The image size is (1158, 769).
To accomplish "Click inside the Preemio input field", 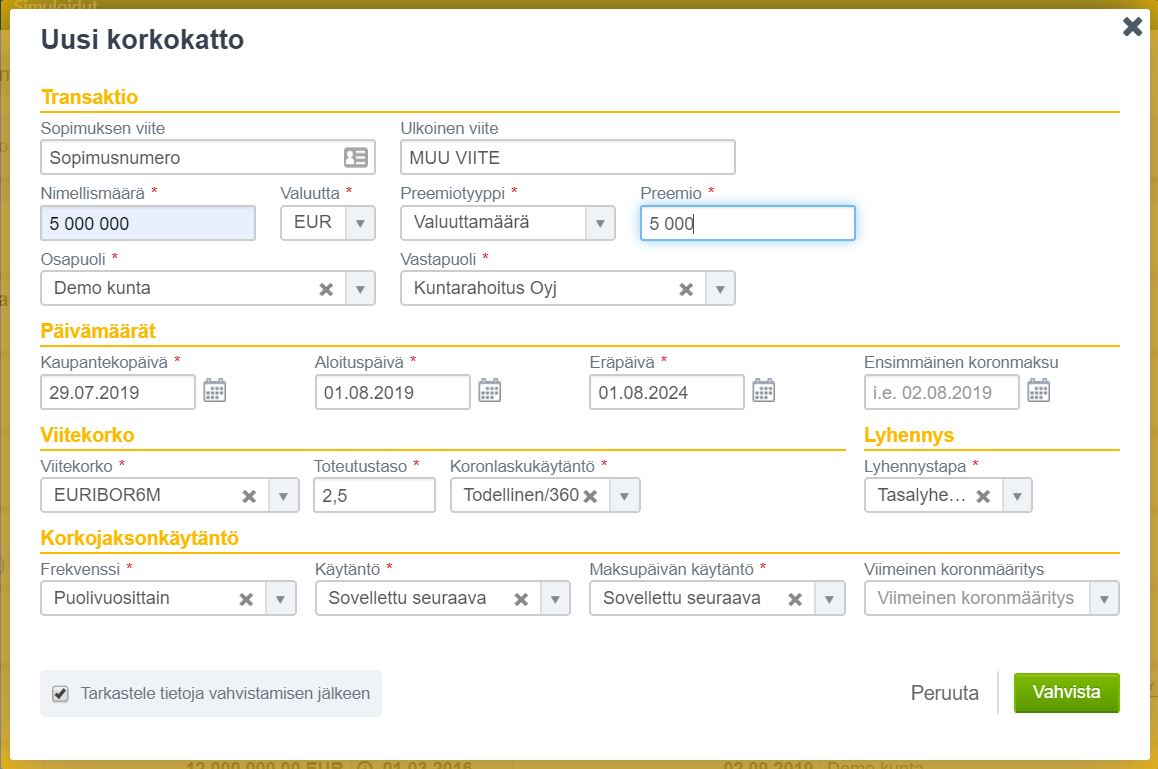I will pos(745,223).
